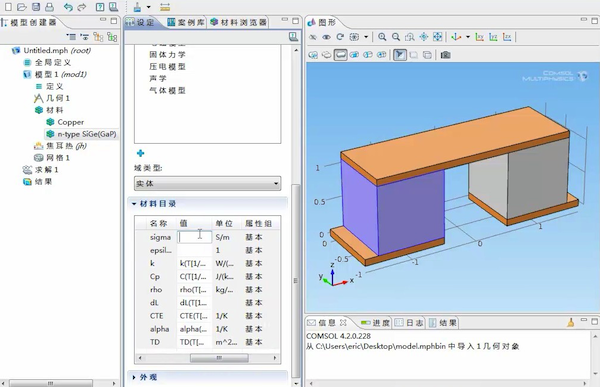Reset hiding with the refresh arrow icon

[340, 37]
